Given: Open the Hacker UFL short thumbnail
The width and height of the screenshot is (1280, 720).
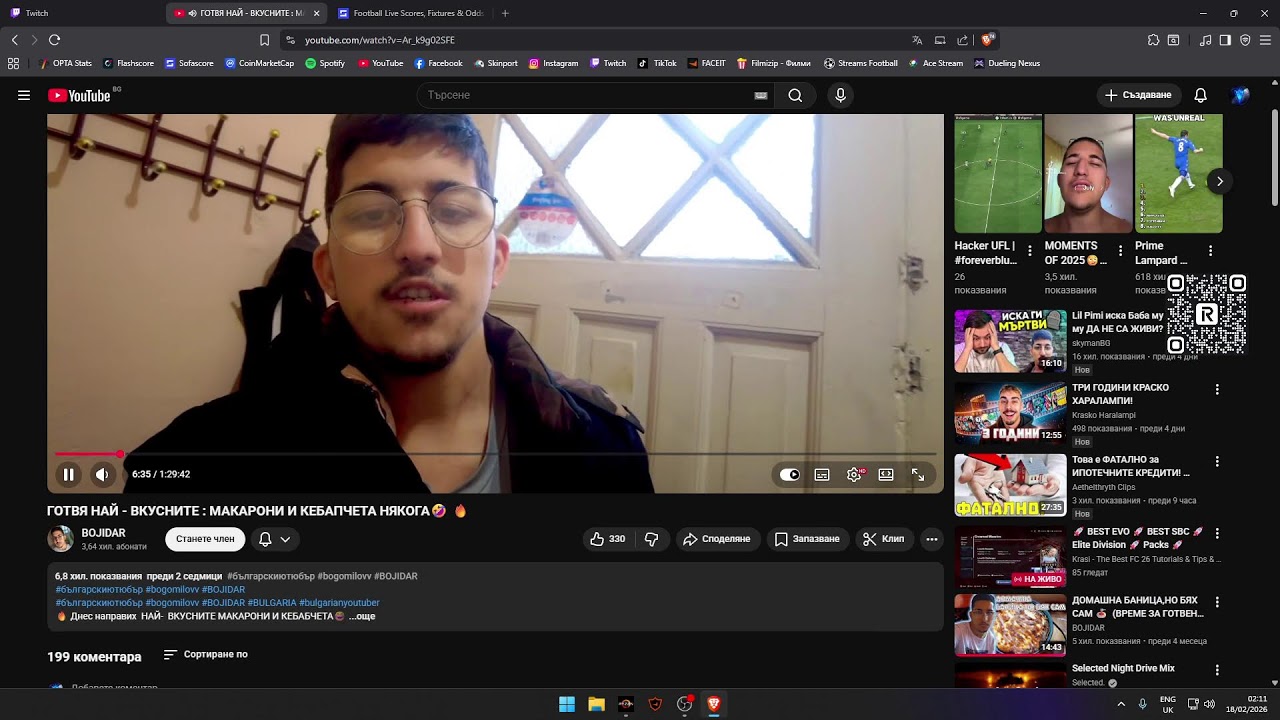Looking at the screenshot, I should [998, 174].
